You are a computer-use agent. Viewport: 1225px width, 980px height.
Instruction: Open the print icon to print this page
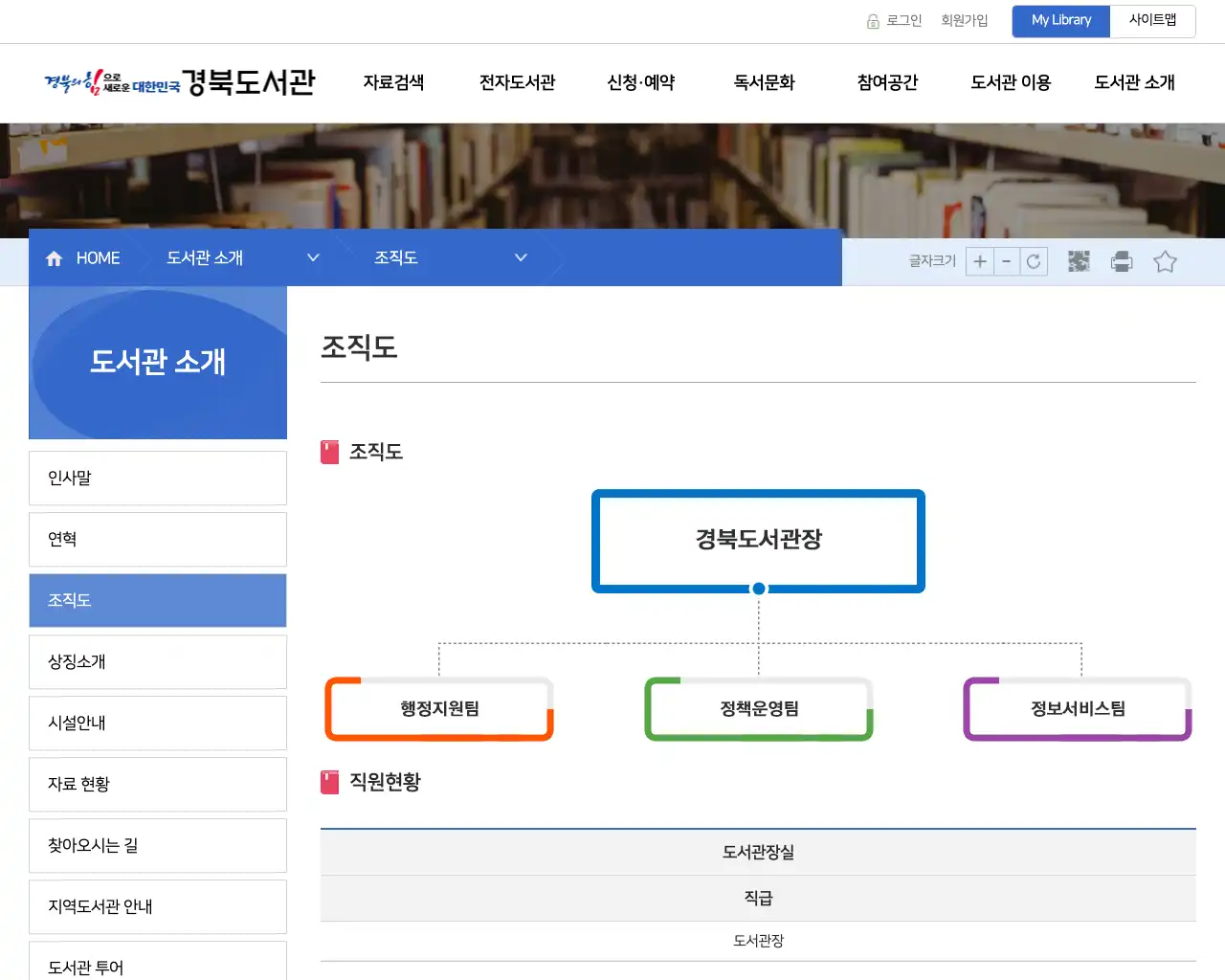pos(1121,261)
